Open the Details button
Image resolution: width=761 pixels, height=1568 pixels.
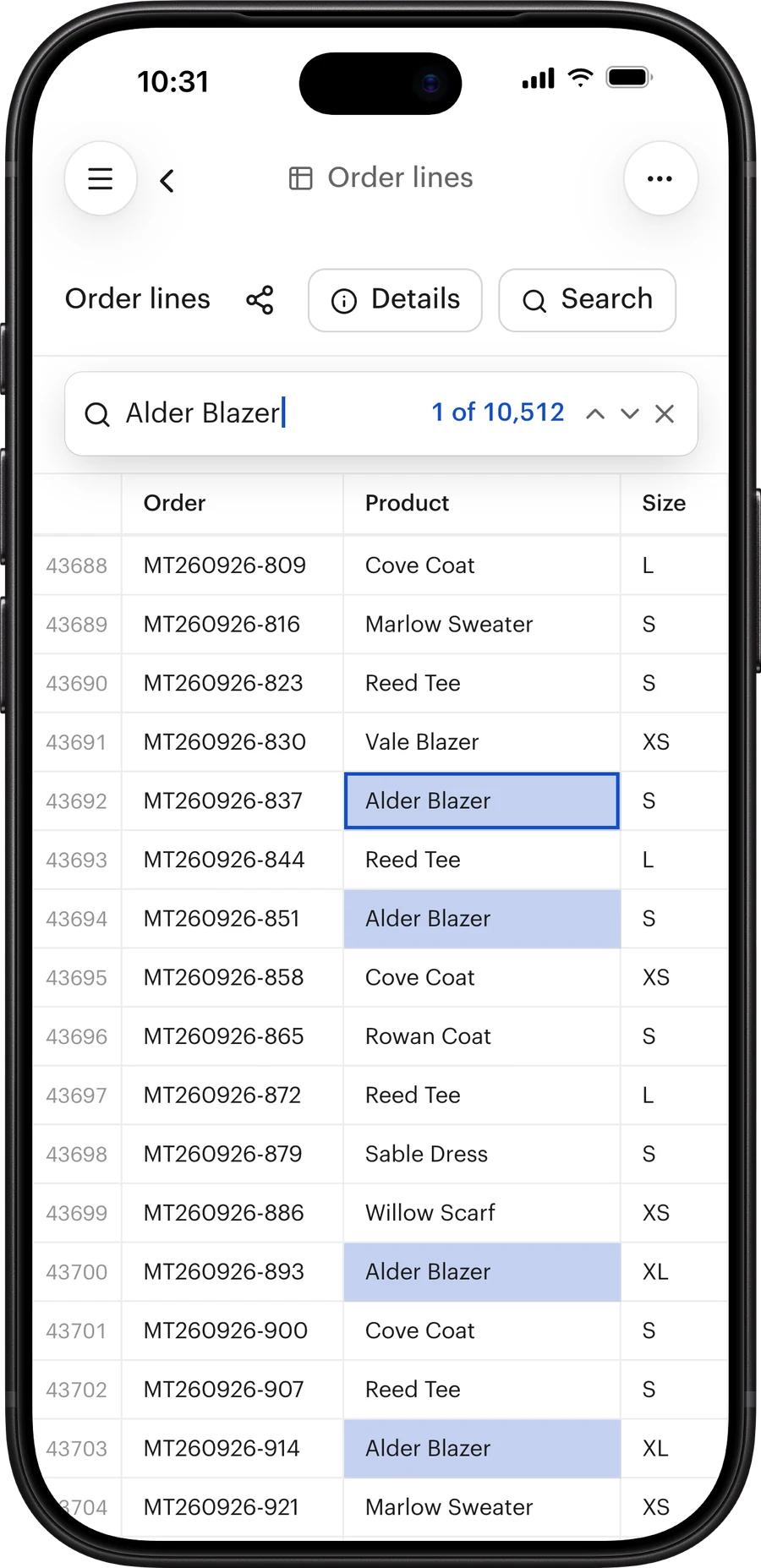click(x=395, y=300)
